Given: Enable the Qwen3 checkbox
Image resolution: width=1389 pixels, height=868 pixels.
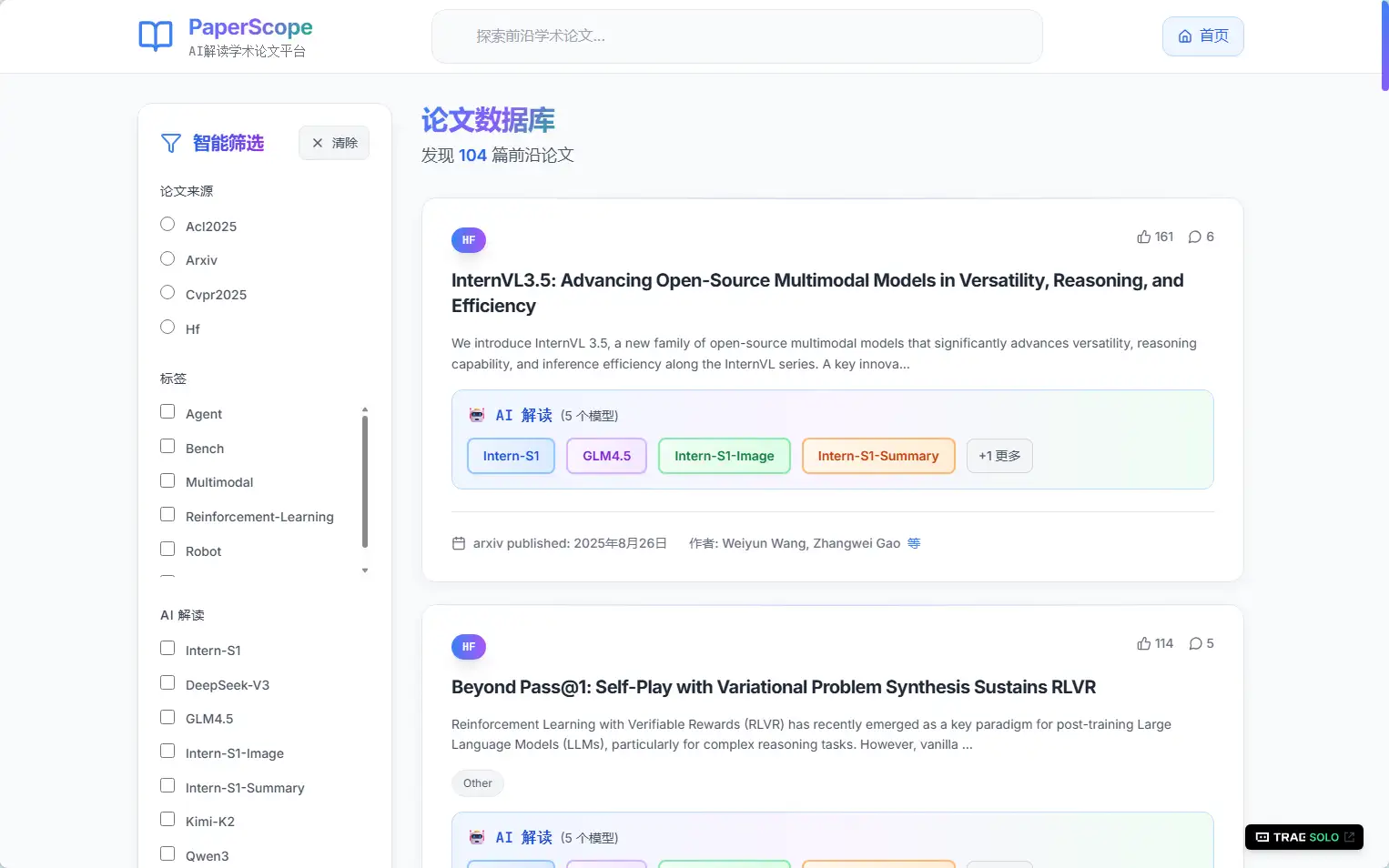Looking at the screenshot, I should [x=167, y=853].
